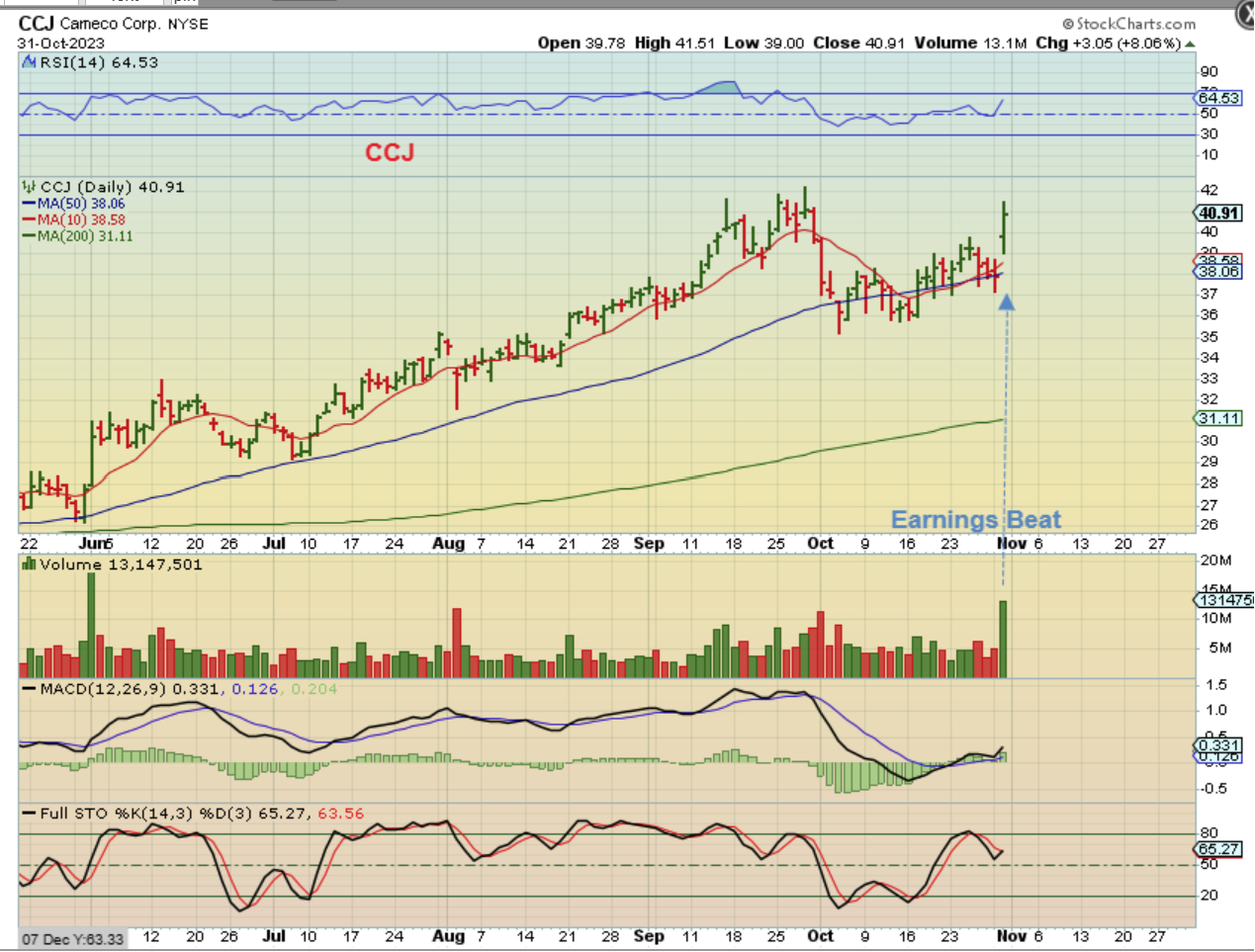
Task: Click the red MA(10) legend line
Action: tap(30, 219)
